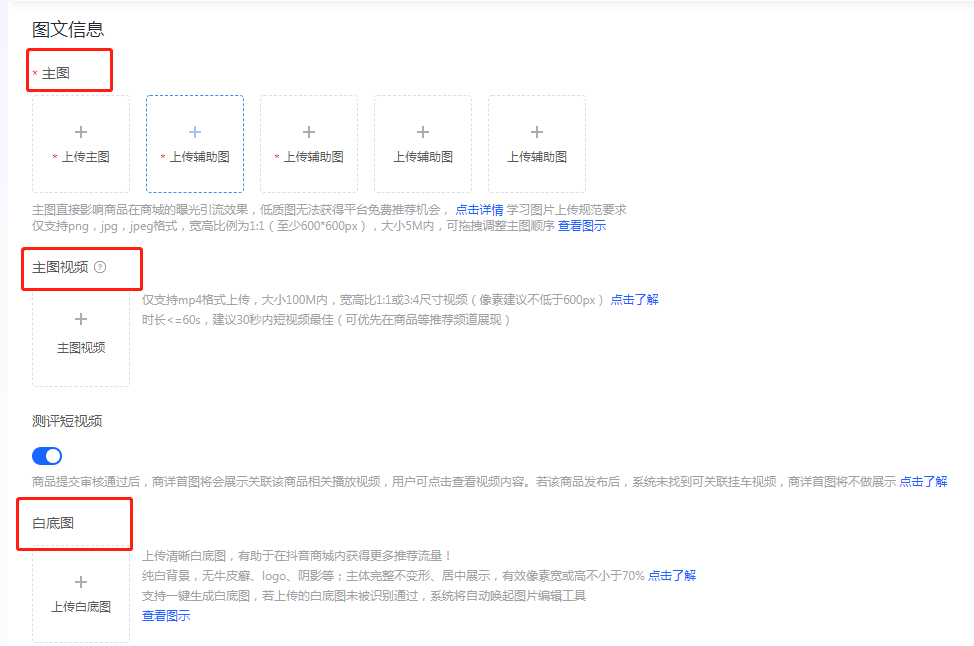Click the 上传主图 upload slot

[x=81, y=143]
